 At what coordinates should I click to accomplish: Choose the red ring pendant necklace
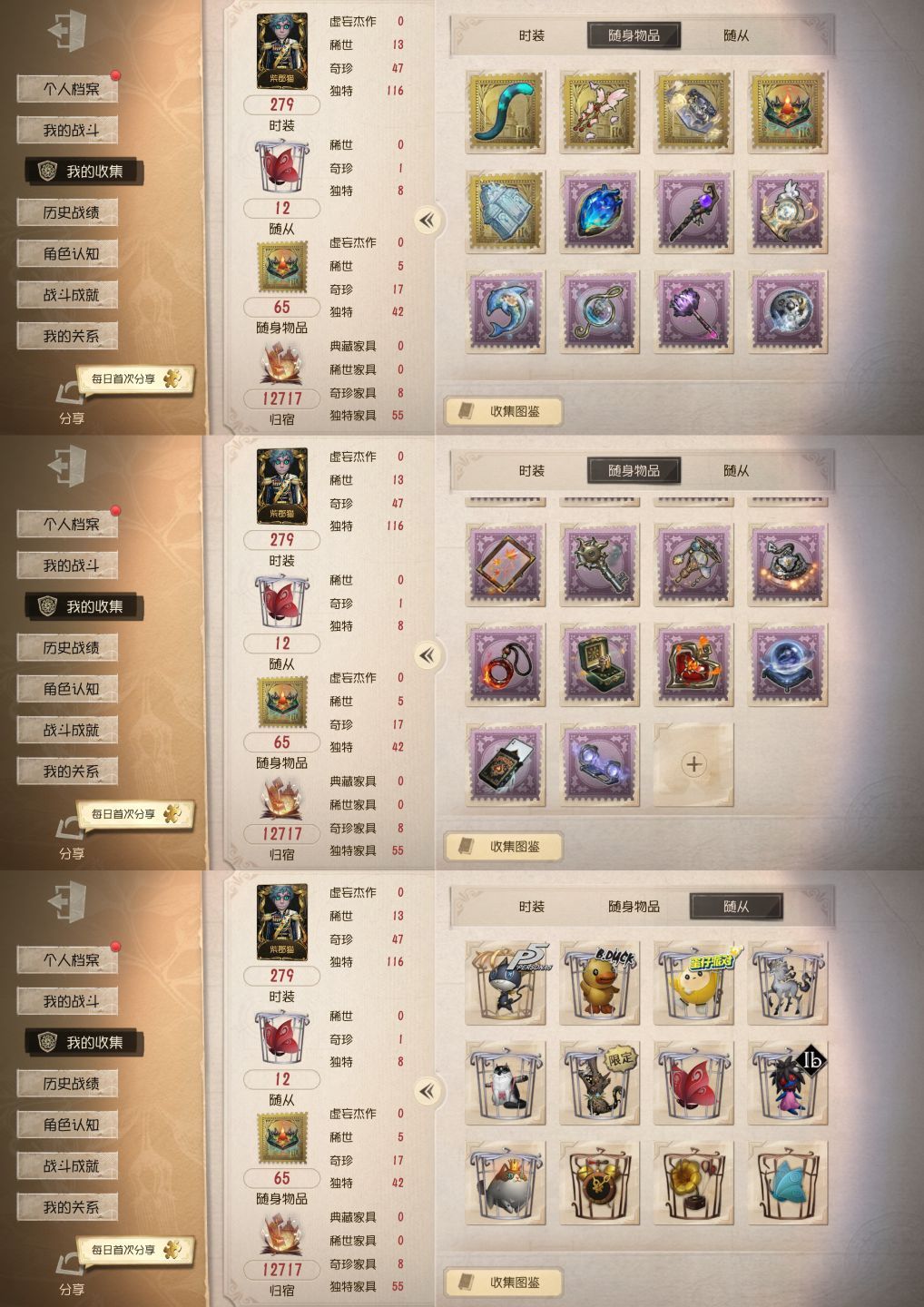coord(506,664)
